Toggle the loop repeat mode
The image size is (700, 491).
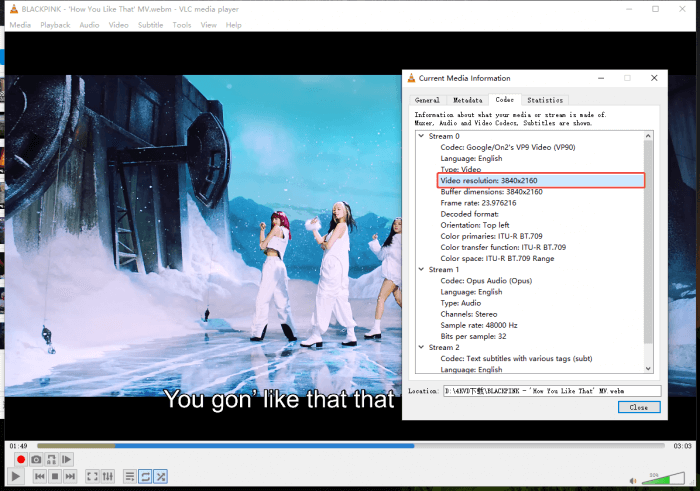pyautogui.click(x=145, y=477)
